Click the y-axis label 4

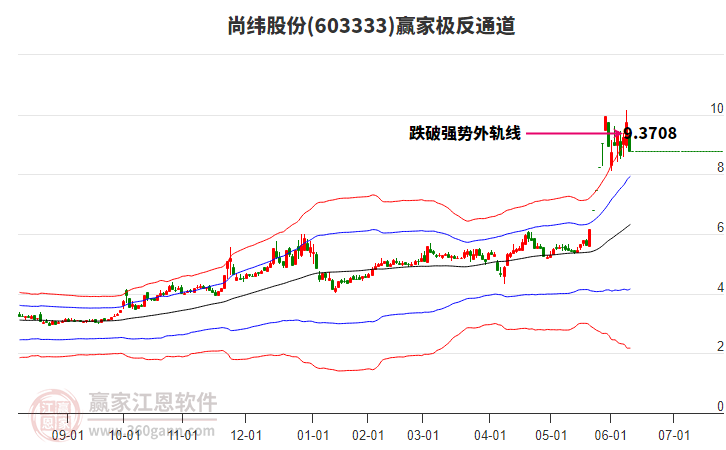pos(720,288)
